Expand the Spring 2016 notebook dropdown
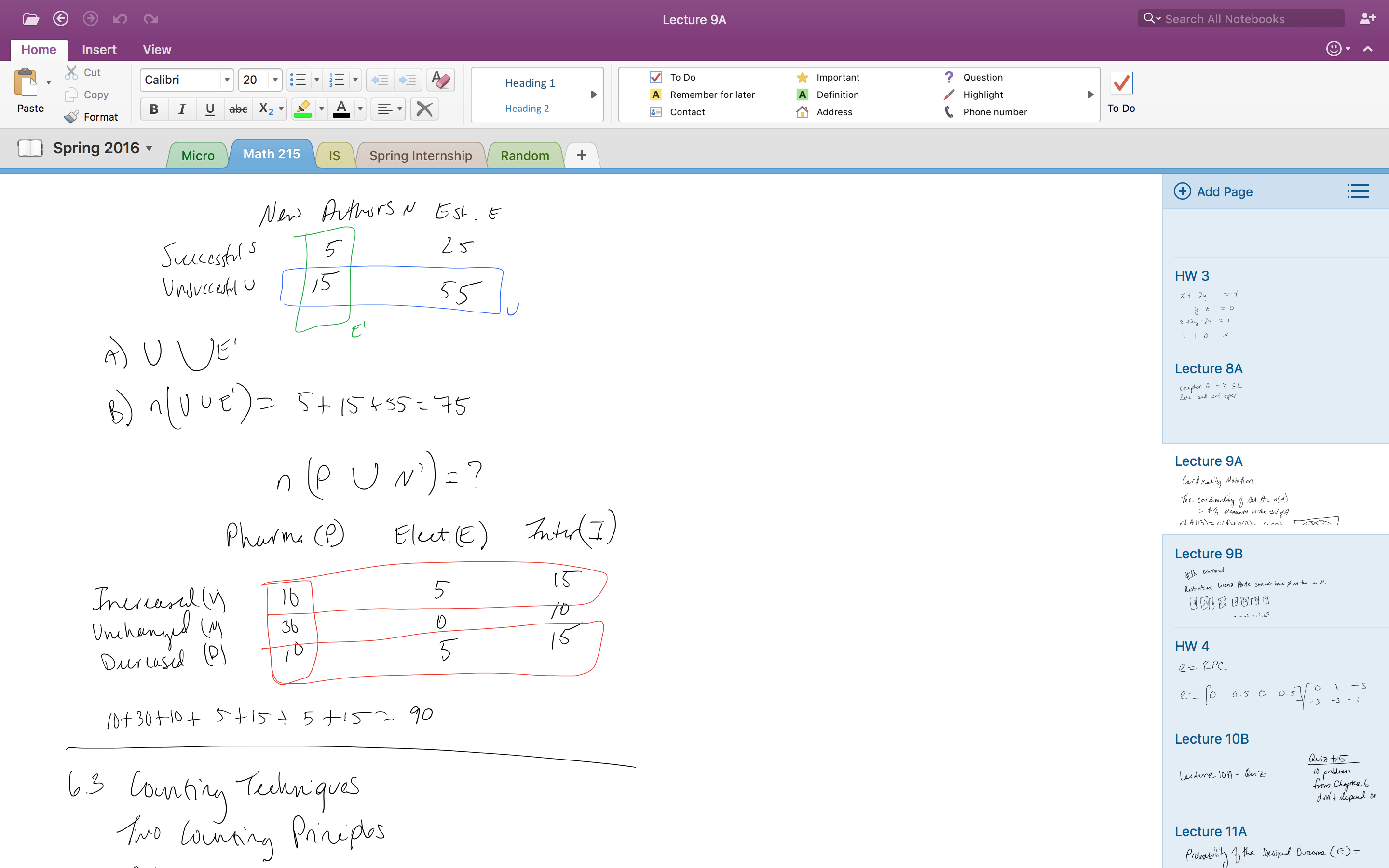The height and width of the screenshot is (868, 1389). [x=149, y=148]
